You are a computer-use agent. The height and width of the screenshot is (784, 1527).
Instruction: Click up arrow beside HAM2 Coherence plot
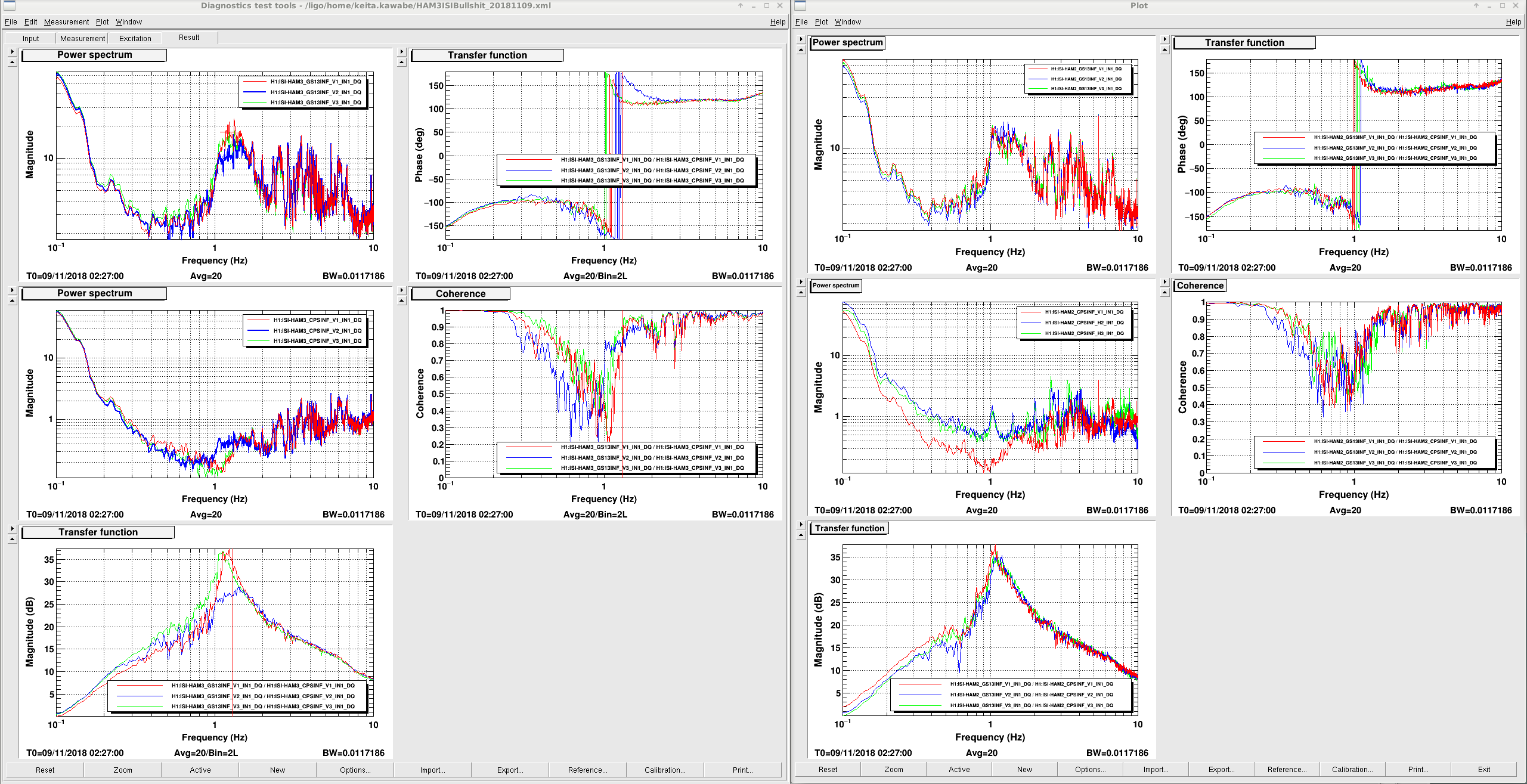(1164, 292)
